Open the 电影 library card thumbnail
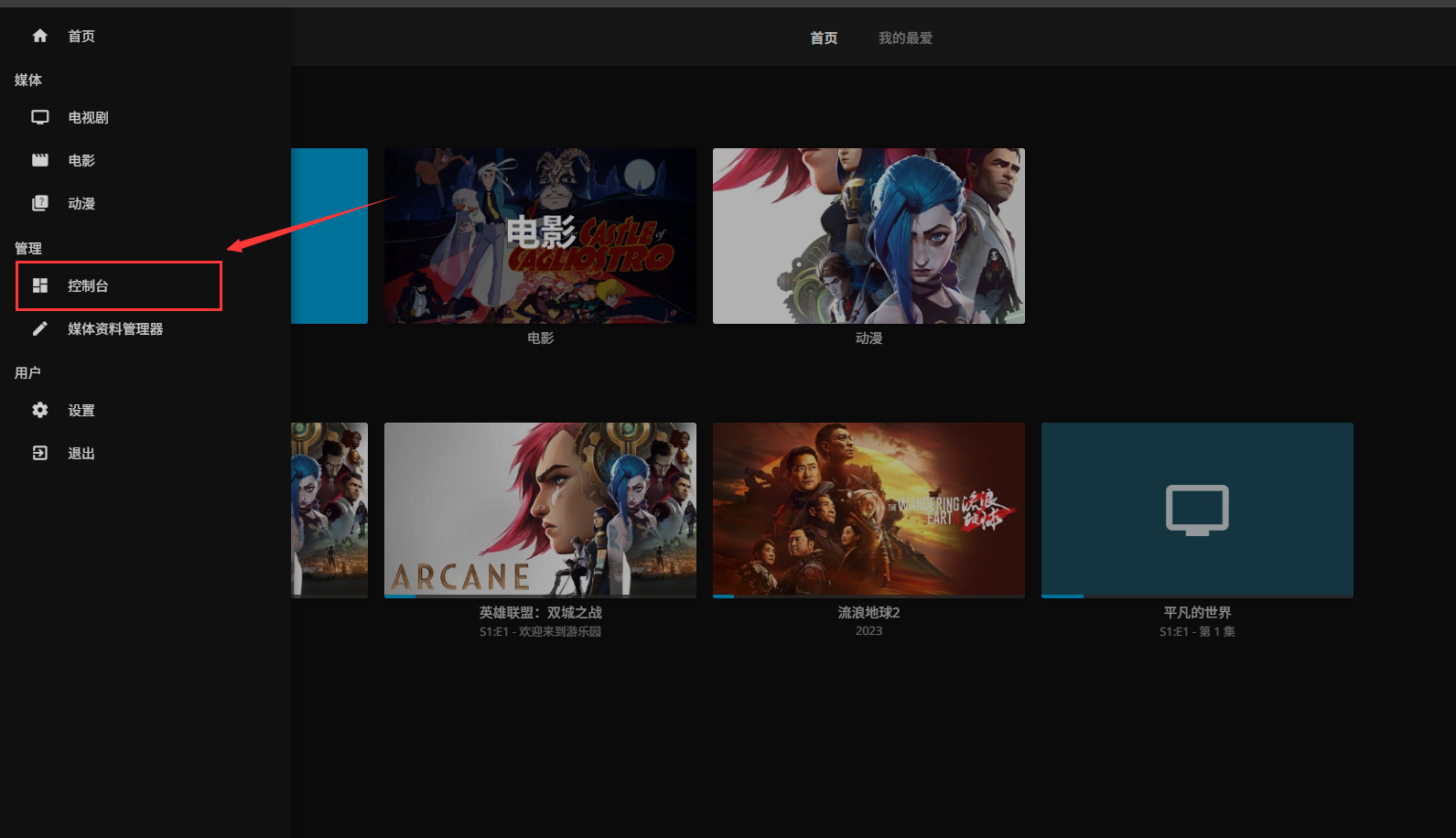Screen dimensions: 1456x838 point(540,236)
